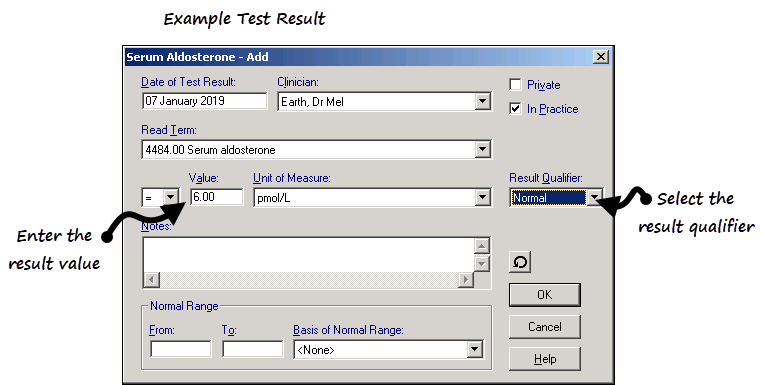This screenshot has height=385, width=763.
Task: Tick the Private checkbox
Action: point(515,85)
